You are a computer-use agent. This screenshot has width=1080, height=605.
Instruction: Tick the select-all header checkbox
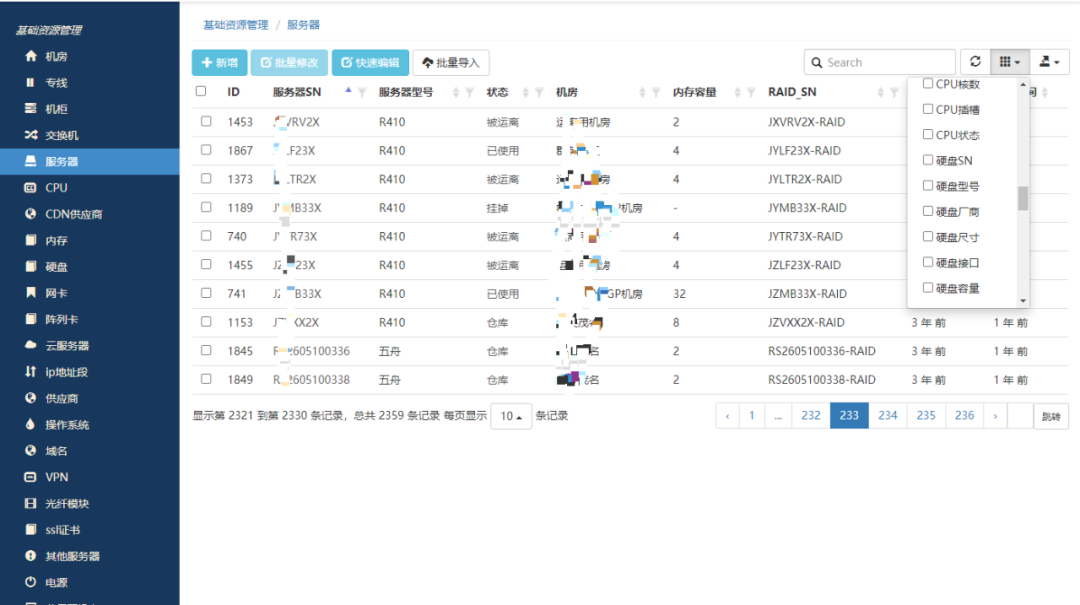click(201, 91)
